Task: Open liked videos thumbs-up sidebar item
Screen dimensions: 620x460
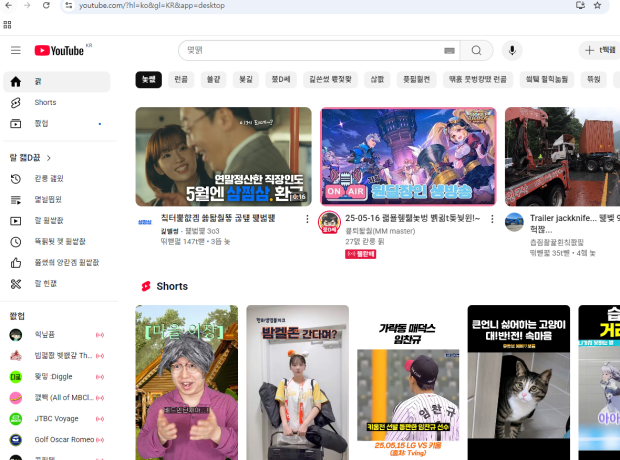Action: [15, 262]
